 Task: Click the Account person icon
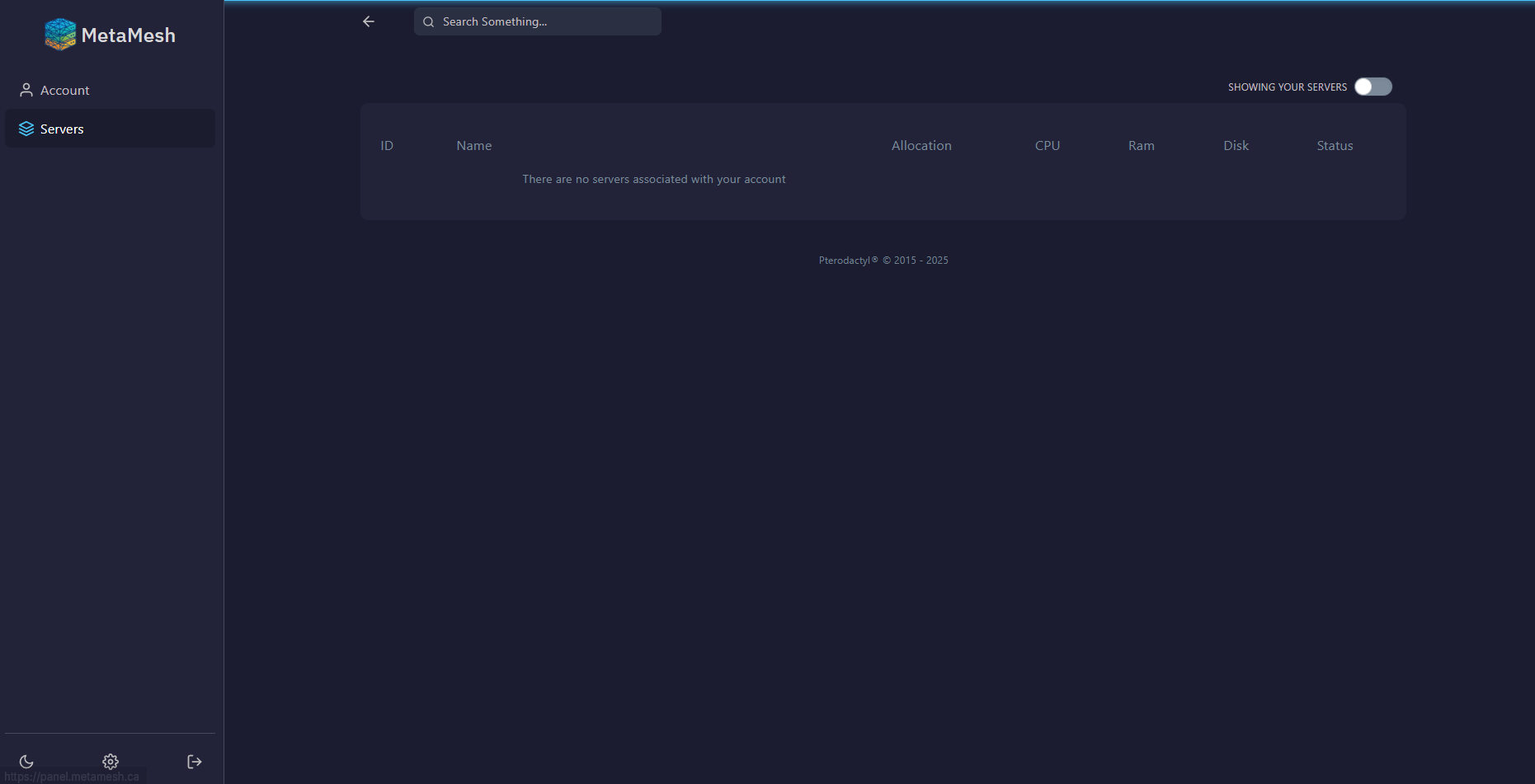tap(26, 90)
